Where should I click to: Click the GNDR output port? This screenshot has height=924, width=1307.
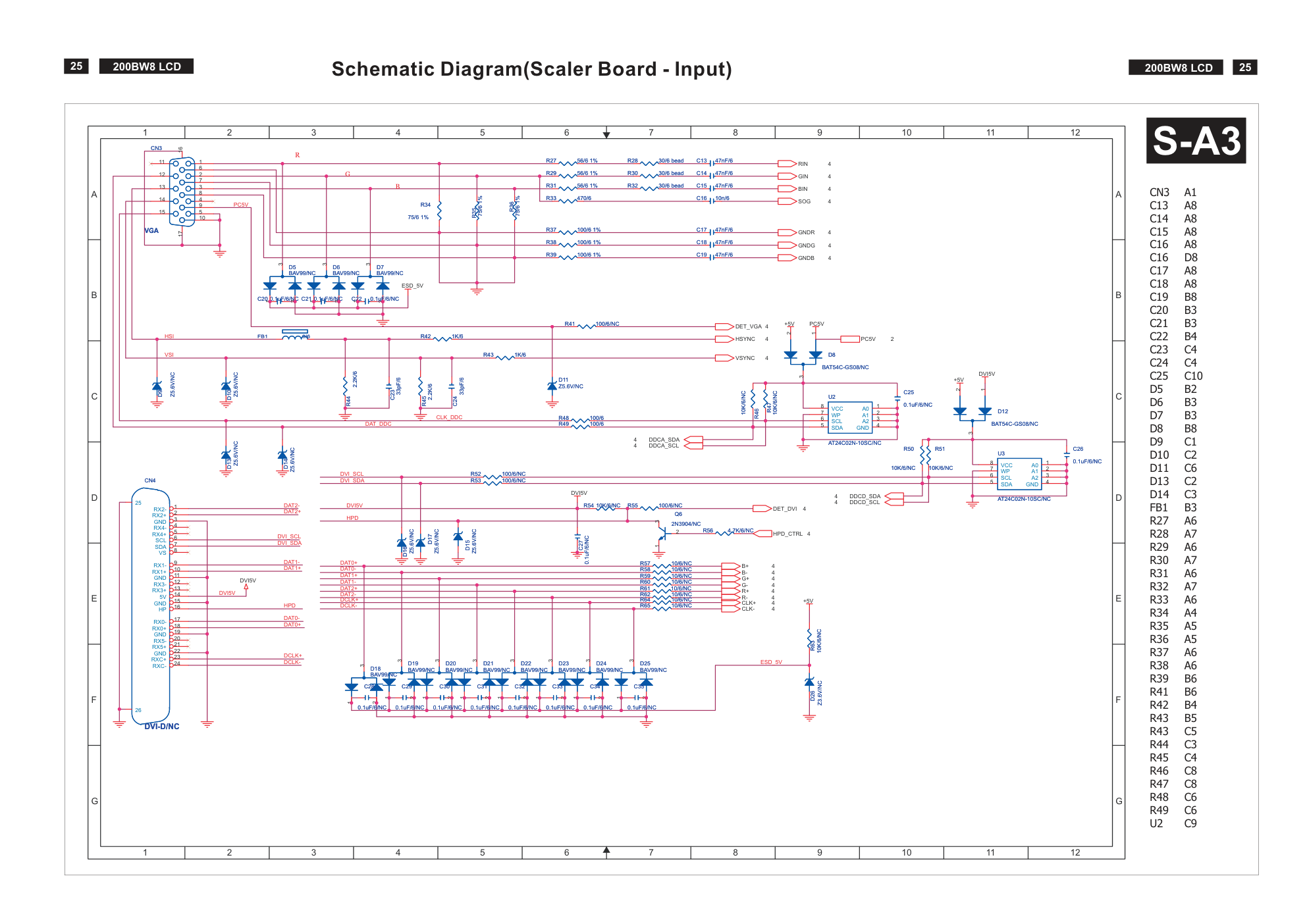pyautogui.click(x=787, y=232)
